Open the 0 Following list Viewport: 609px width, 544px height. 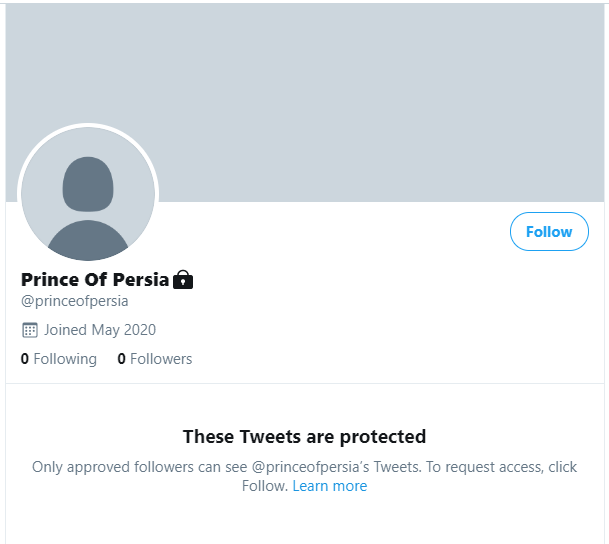59,359
